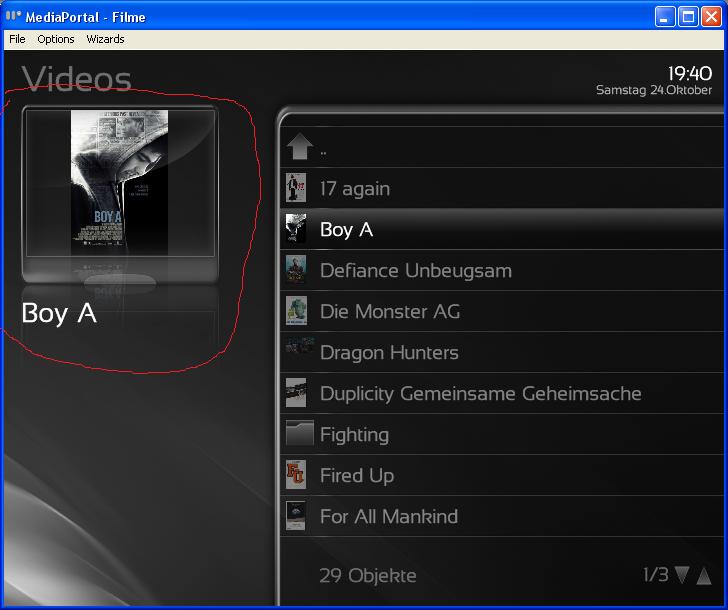
Task: Click the page up triangle arrow
Action: (x=704, y=575)
